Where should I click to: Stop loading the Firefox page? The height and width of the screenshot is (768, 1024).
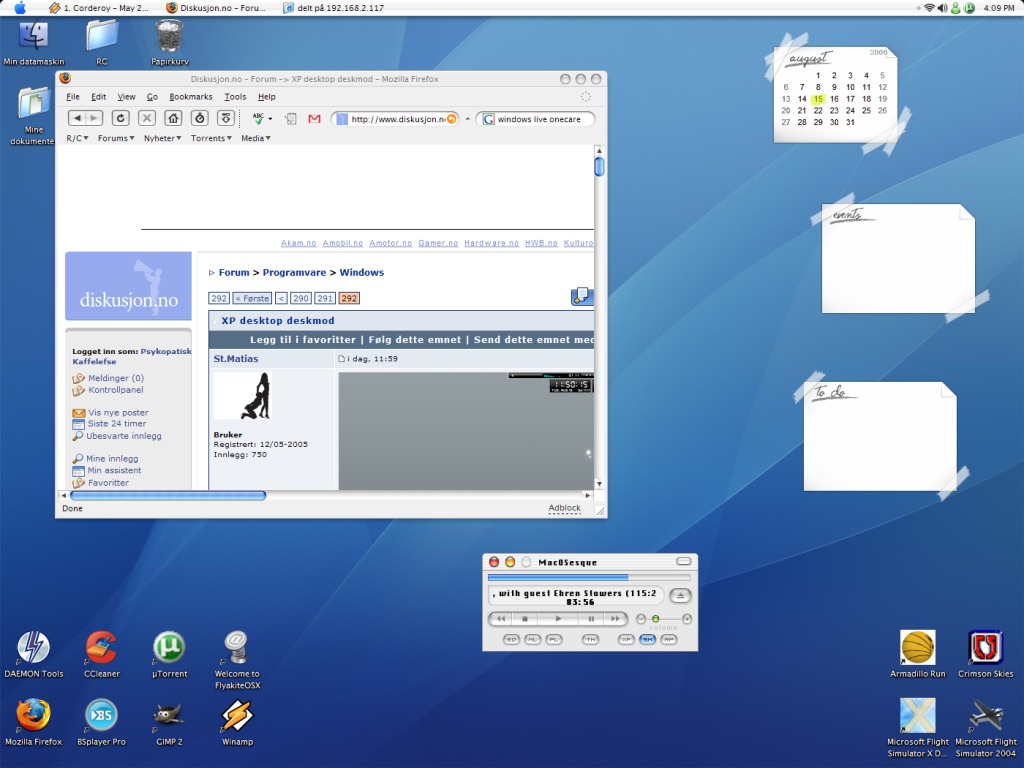coord(147,118)
